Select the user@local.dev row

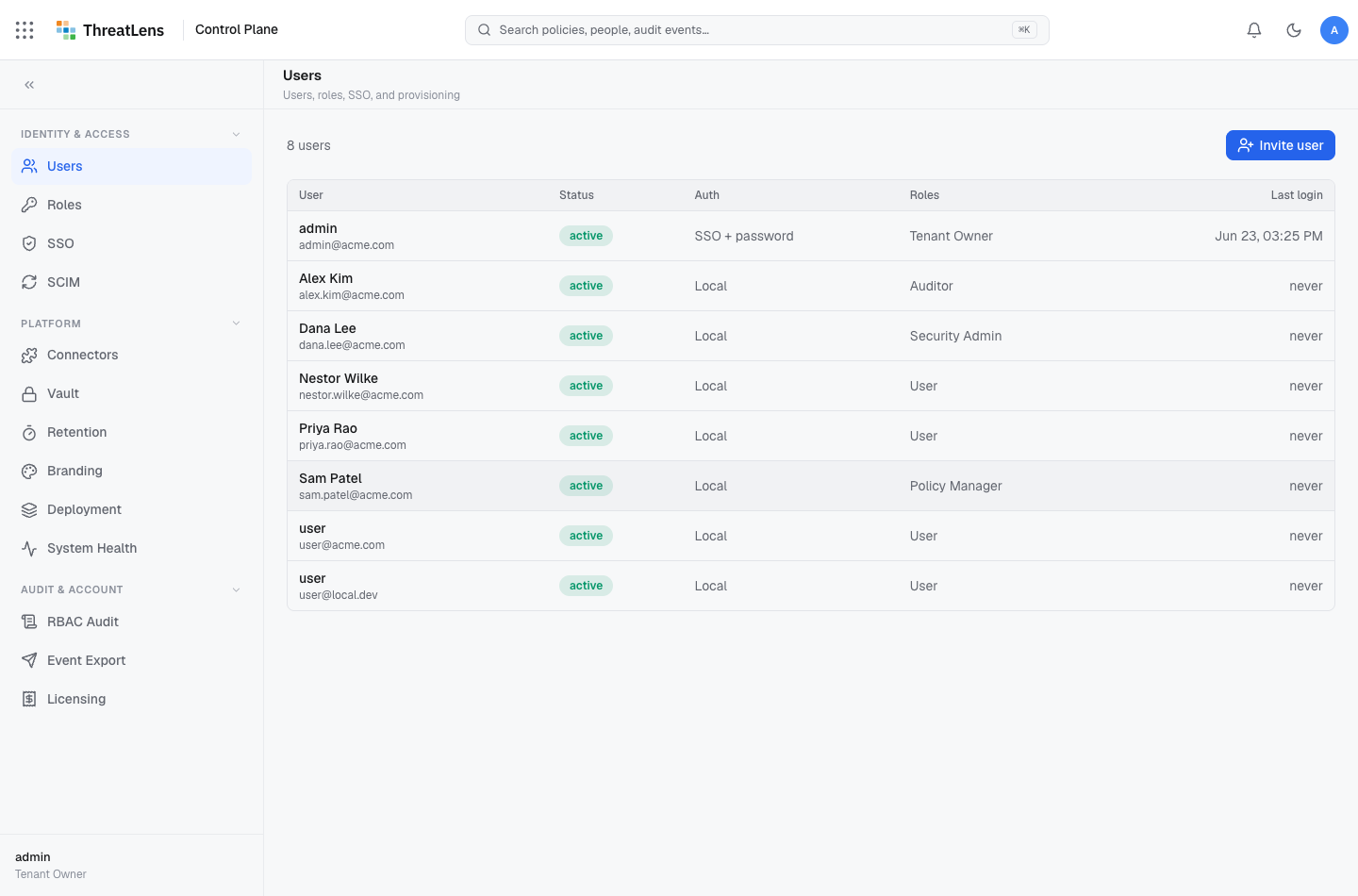pyautogui.click(x=811, y=586)
